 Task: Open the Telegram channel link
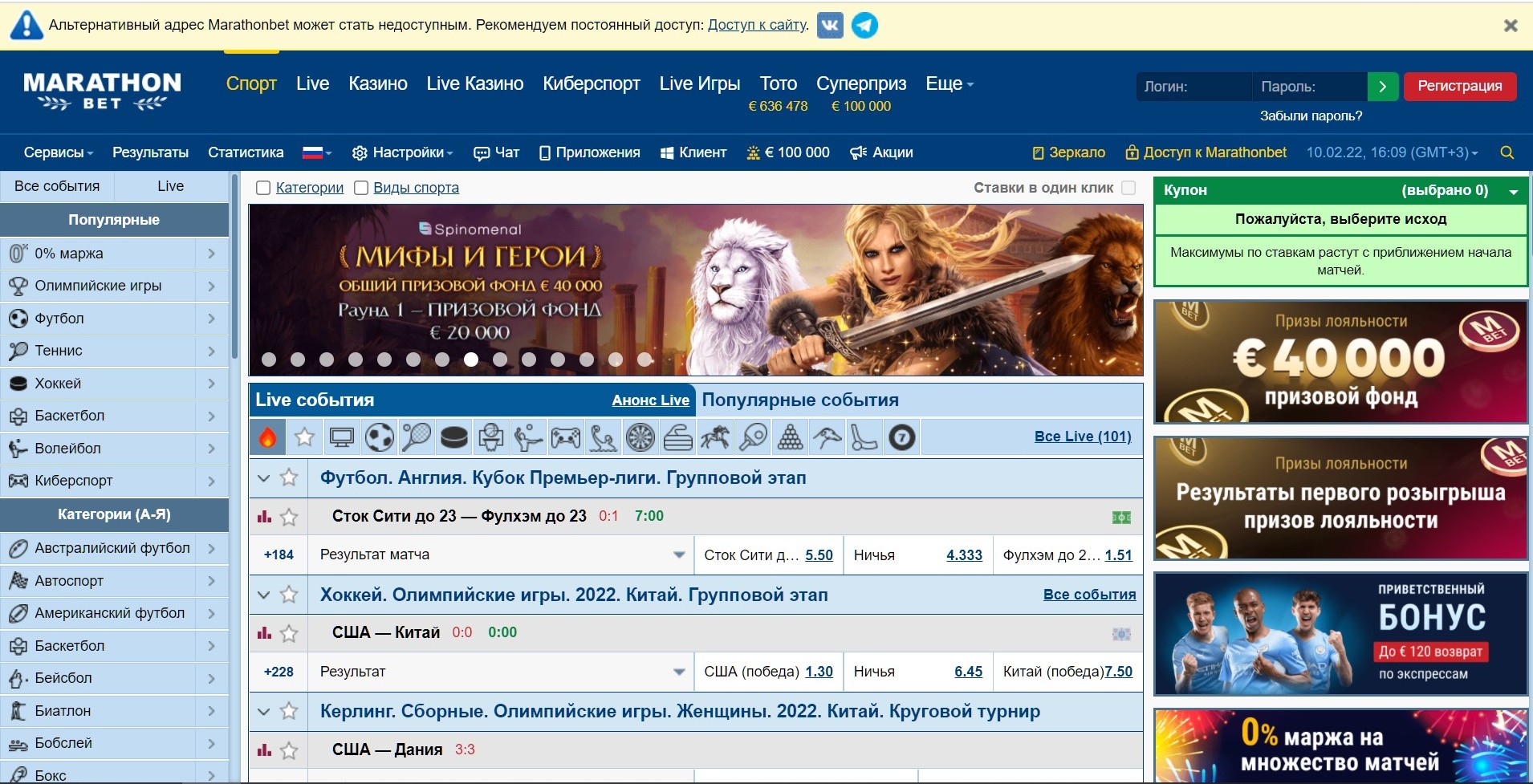[x=864, y=25]
